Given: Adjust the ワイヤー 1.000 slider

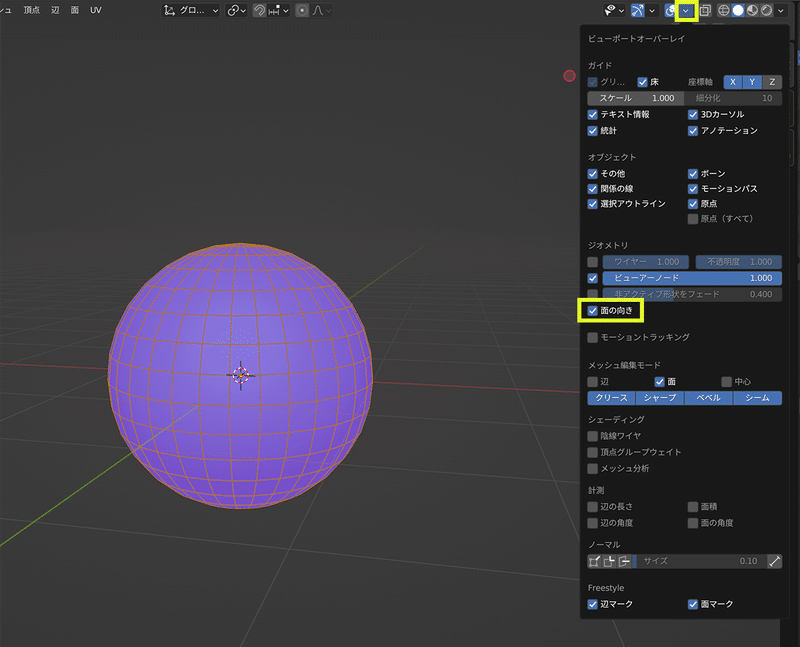Looking at the screenshot, I should (x=646, y=262).
